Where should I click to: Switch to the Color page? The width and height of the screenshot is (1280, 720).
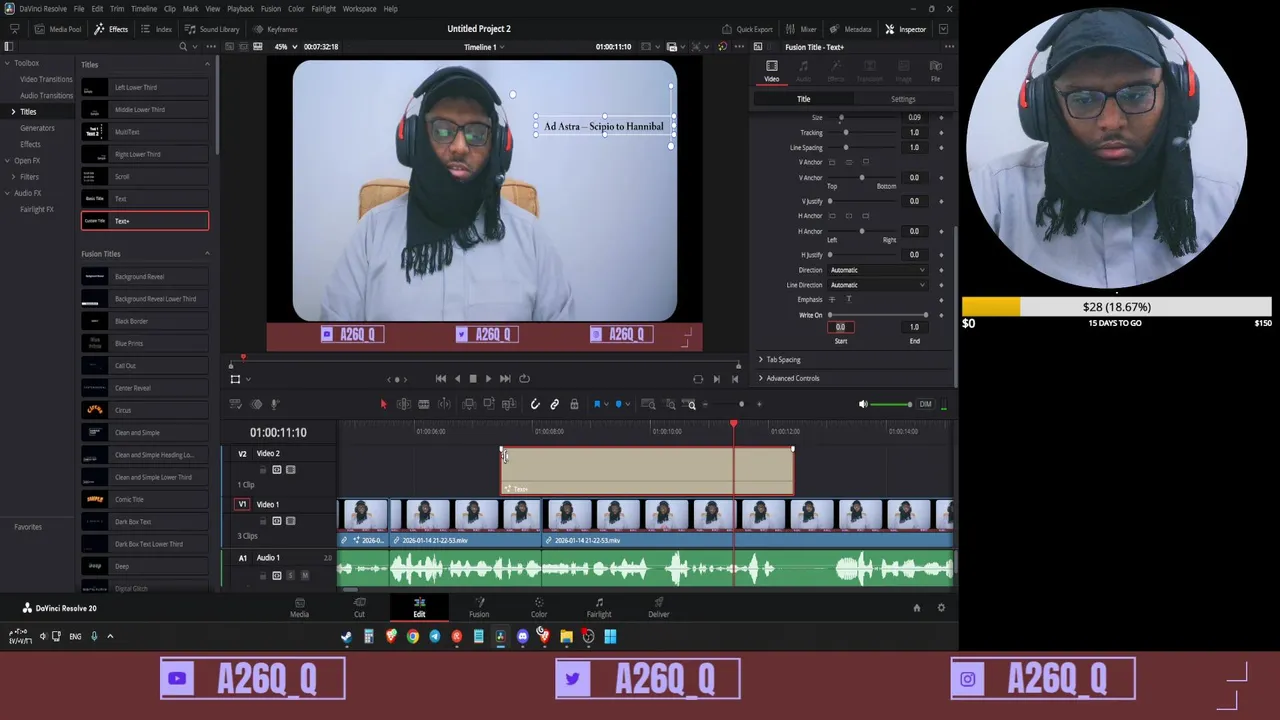539,607
